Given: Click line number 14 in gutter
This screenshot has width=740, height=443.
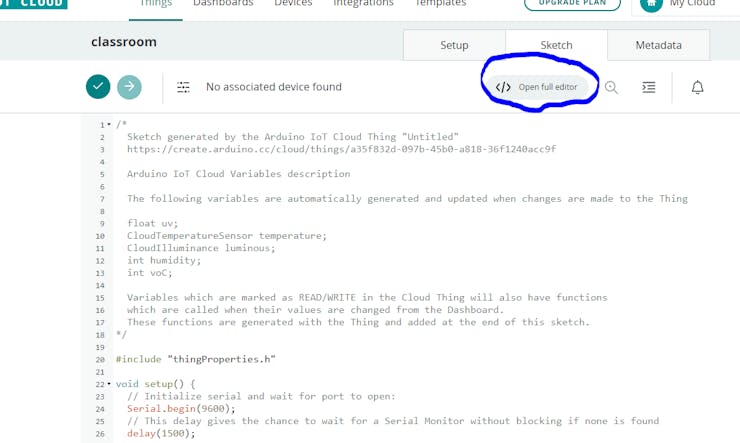Looking at the screenshot, I should click(100, 285).
